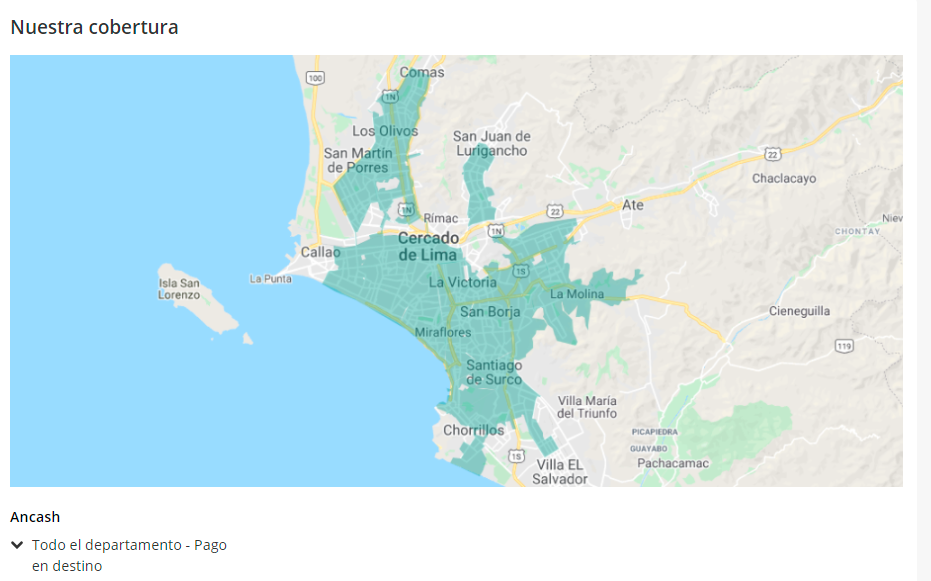Click Cercado de Lima map label
This screenshot has width=931, height=581.
[428, 246]
